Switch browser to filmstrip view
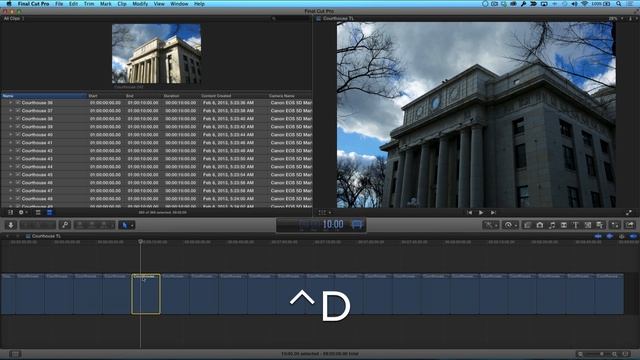 click(38, 213)
